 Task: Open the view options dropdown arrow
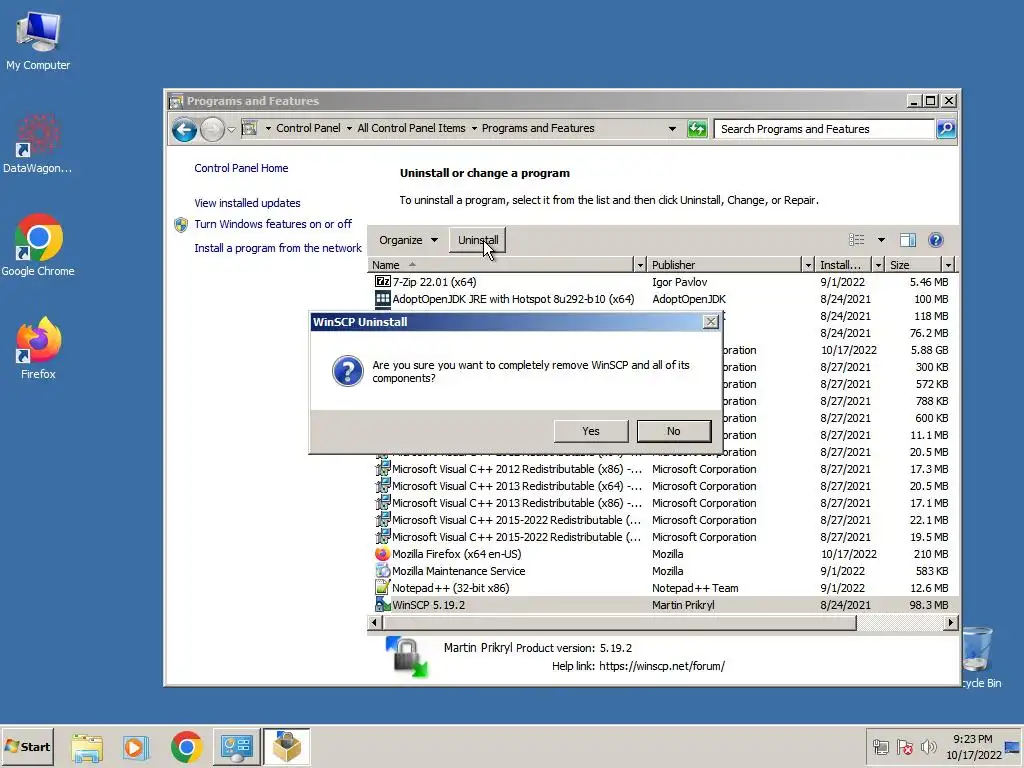(881, 240)
